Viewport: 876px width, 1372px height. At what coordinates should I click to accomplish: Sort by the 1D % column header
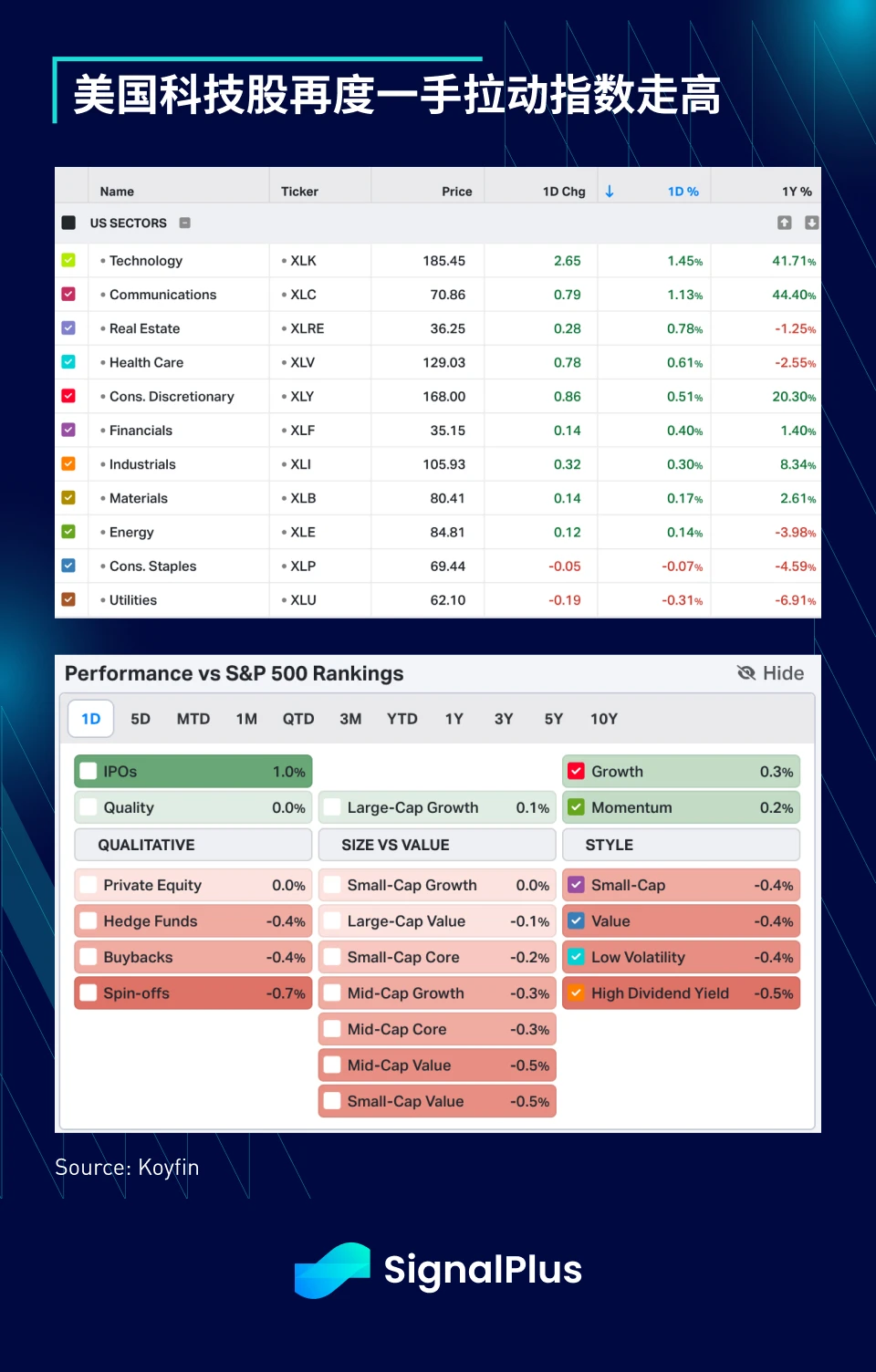point(683,192)
